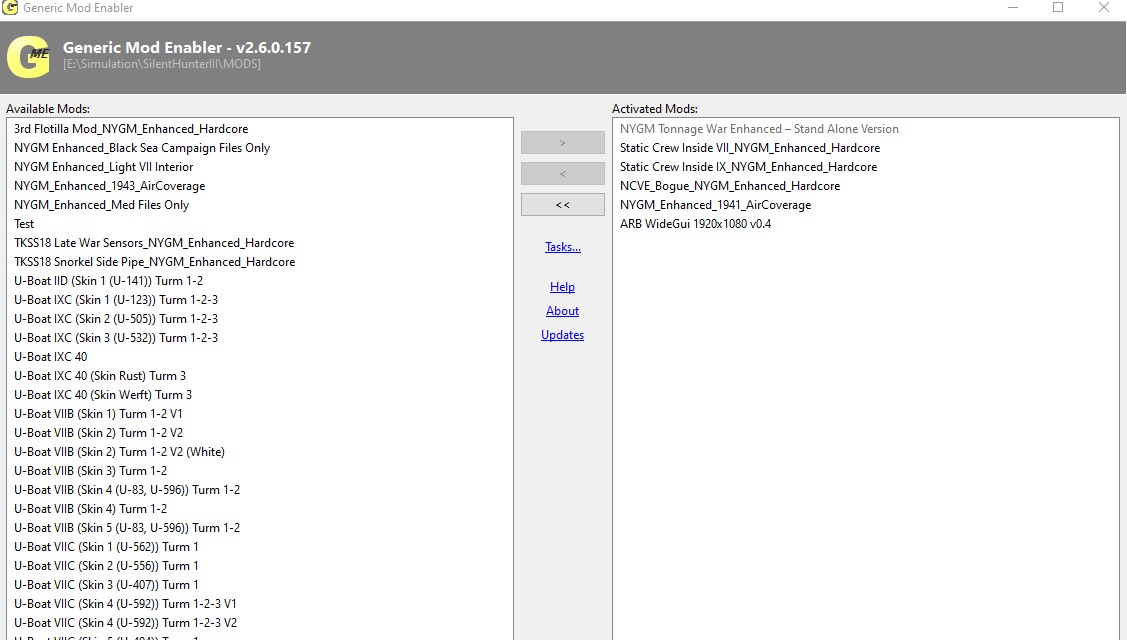1127x640 pixels.
Task: Check for Updates link
Action: point(562,335)
